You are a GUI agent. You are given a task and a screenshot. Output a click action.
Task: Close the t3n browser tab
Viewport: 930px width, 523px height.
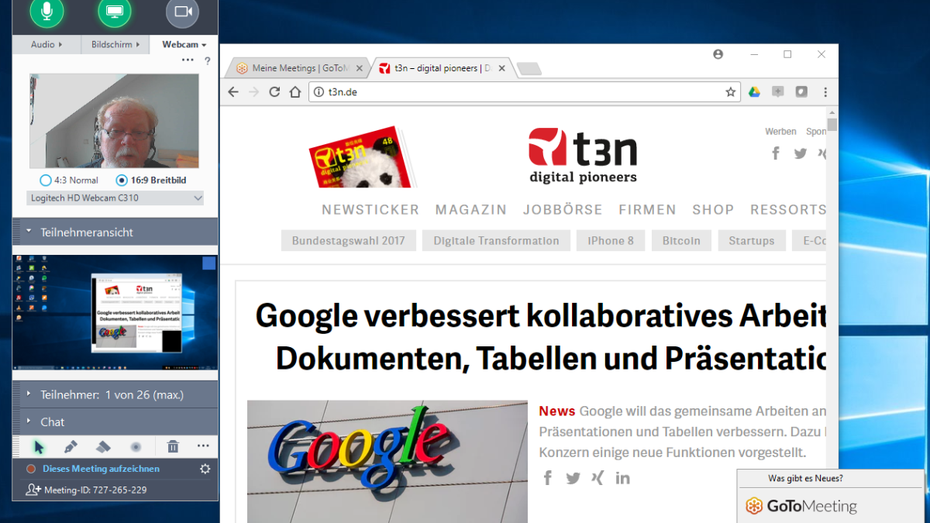pyautogui.click(x=502, y=68)
